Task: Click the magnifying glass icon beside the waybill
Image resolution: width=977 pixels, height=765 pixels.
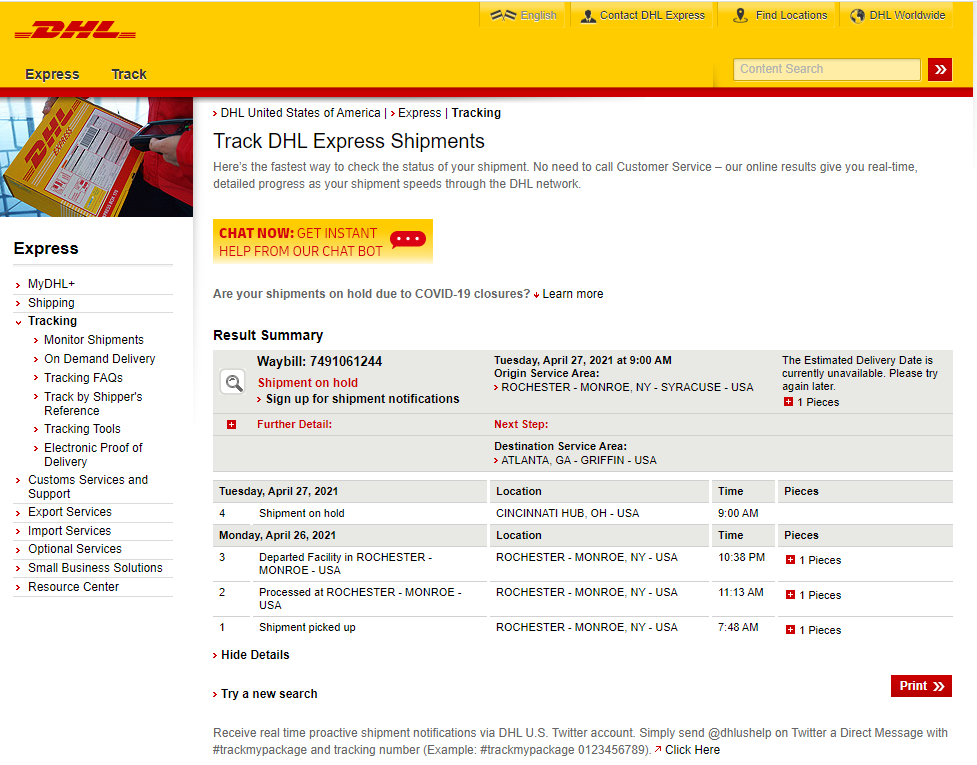Action: tap(232, 381)
